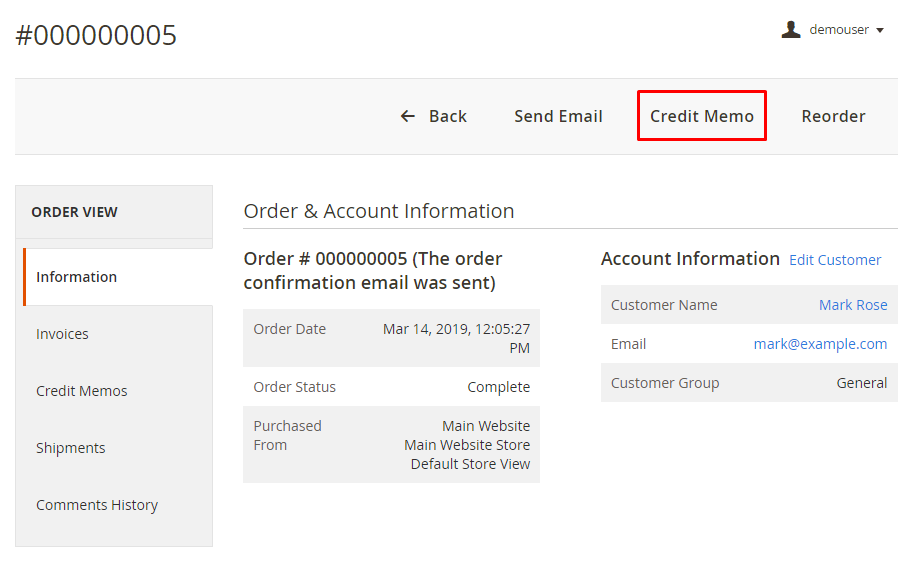Image resolution: width=915 pixels, height=579 pixels.
Task: Click the Reorder button
Action: coord(833,116)
